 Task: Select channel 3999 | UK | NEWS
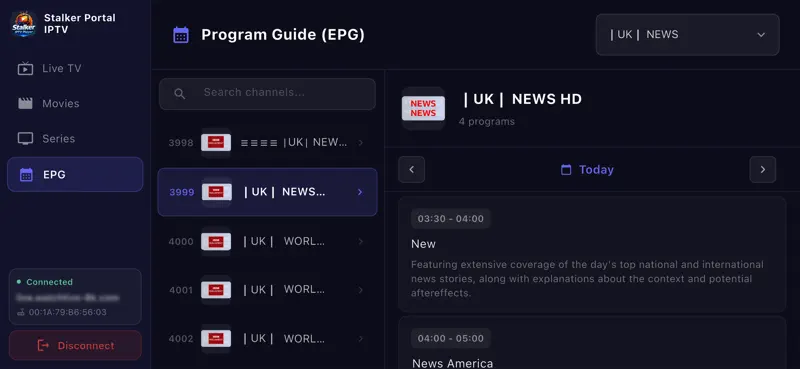coord(267,192)
